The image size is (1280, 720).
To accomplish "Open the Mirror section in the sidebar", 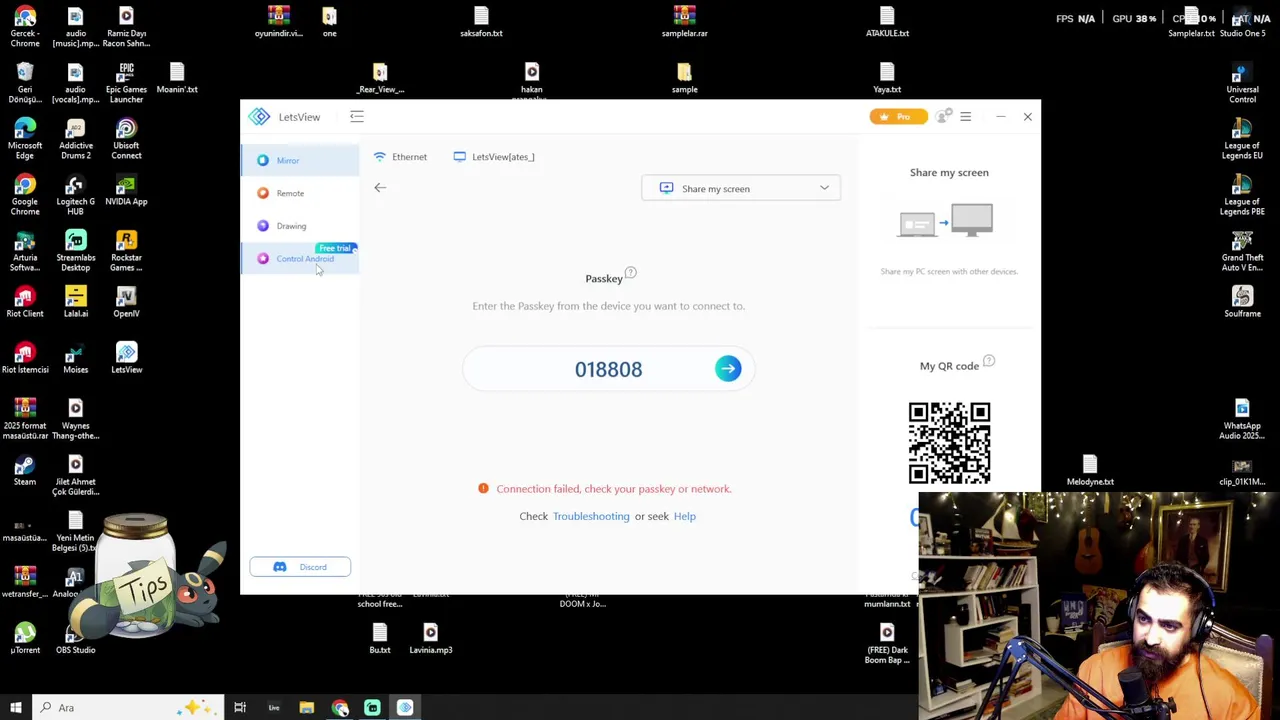I will coord(300,160).
